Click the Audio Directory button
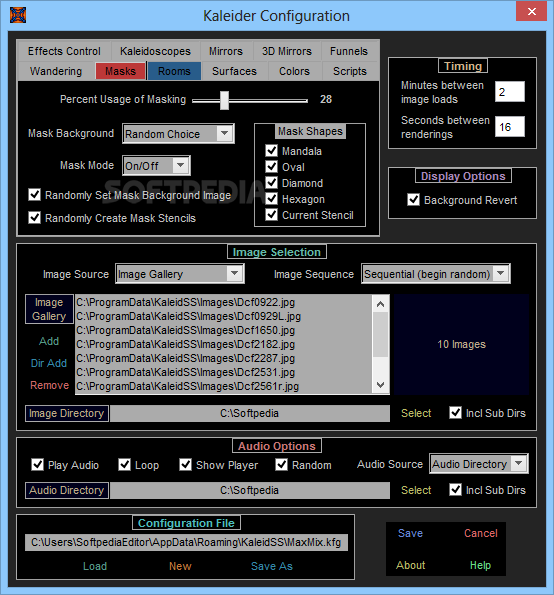The width and height of the screenshot is (554, 595). (67, 490)
